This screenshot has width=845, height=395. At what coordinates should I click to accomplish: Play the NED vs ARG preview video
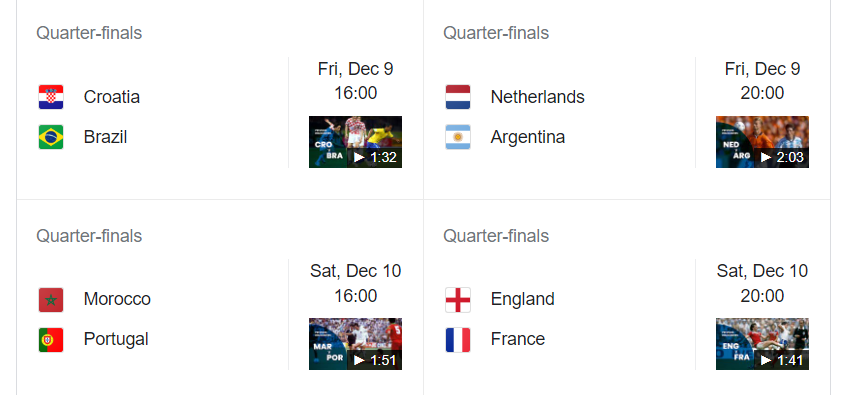point(762,142)
